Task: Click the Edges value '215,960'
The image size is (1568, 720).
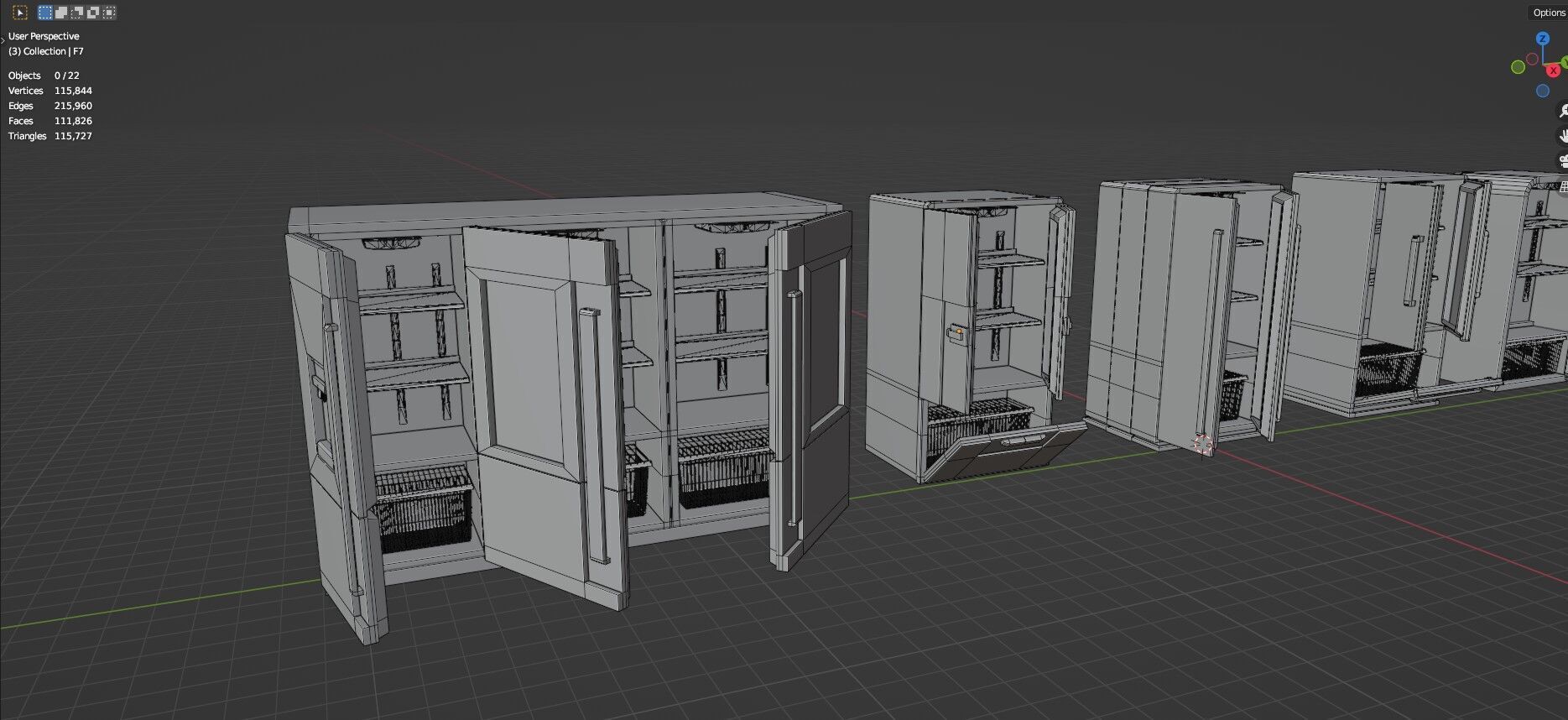Action: (73, 106)
